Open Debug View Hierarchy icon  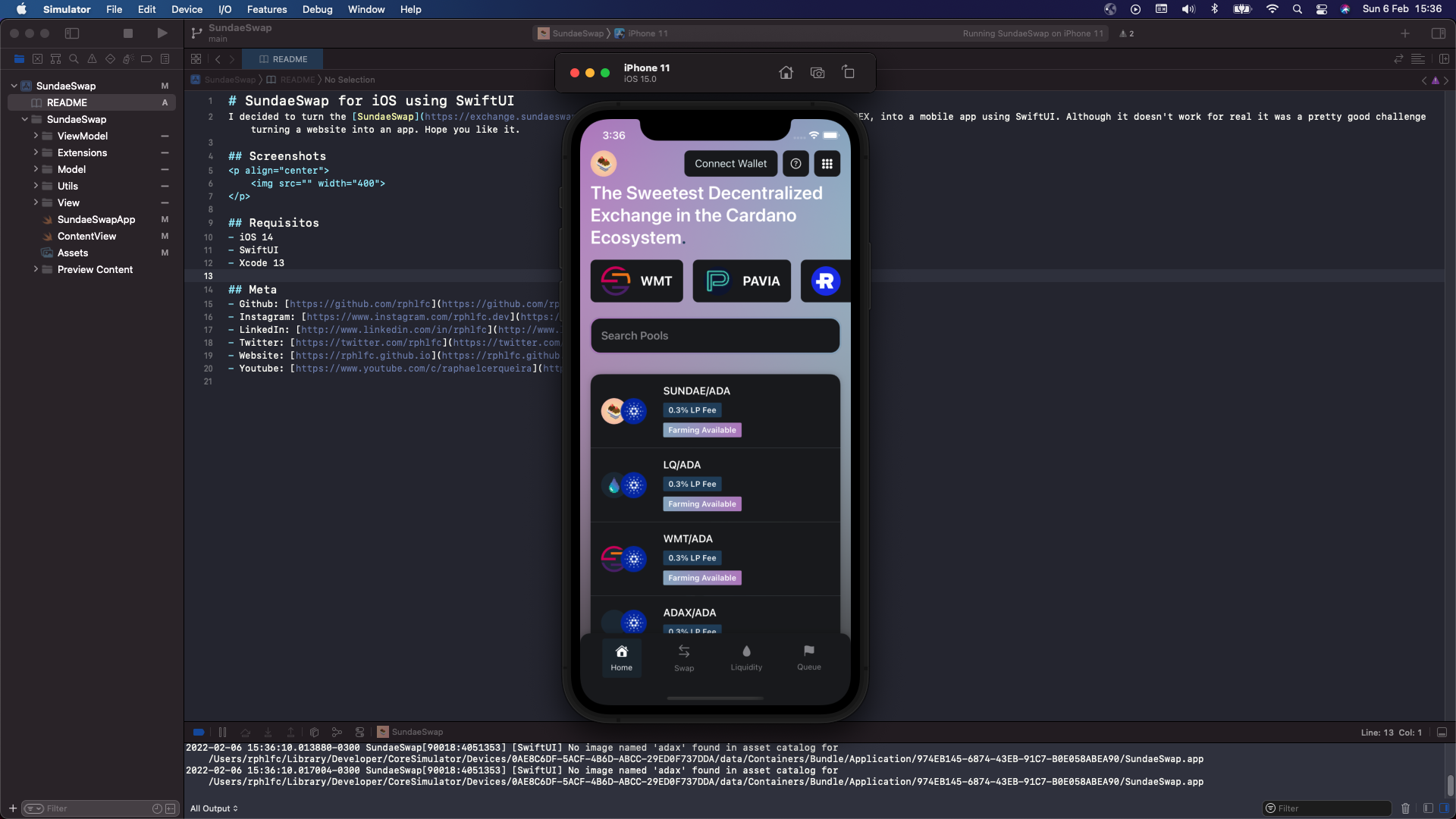click(x=314, y=733)
